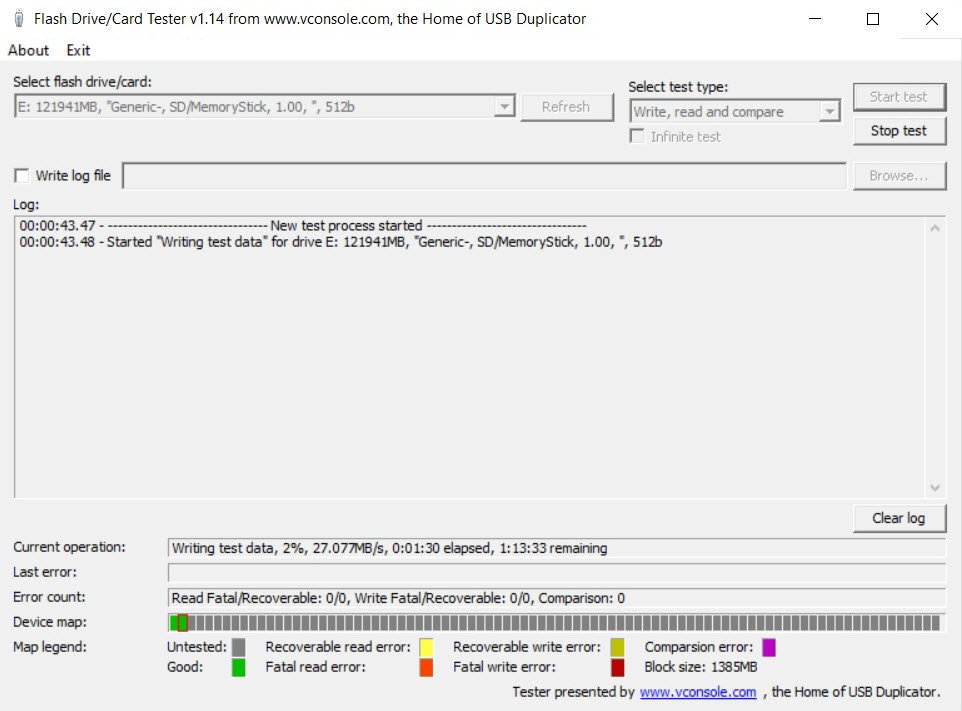Open the flash drive selection dropdown
This screenshot has width=962, height=711.
264,107
